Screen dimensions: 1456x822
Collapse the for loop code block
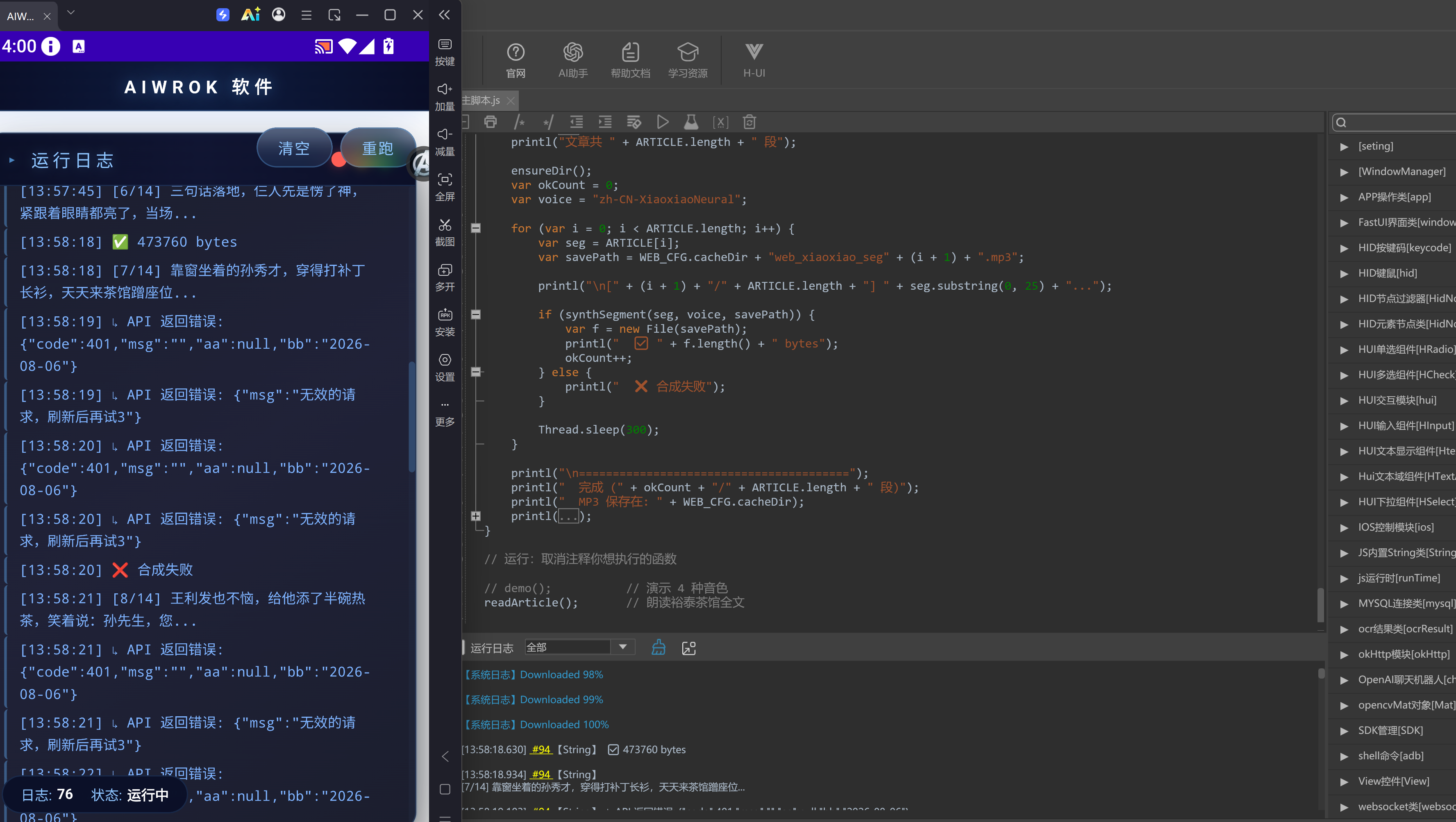[476, 228]
